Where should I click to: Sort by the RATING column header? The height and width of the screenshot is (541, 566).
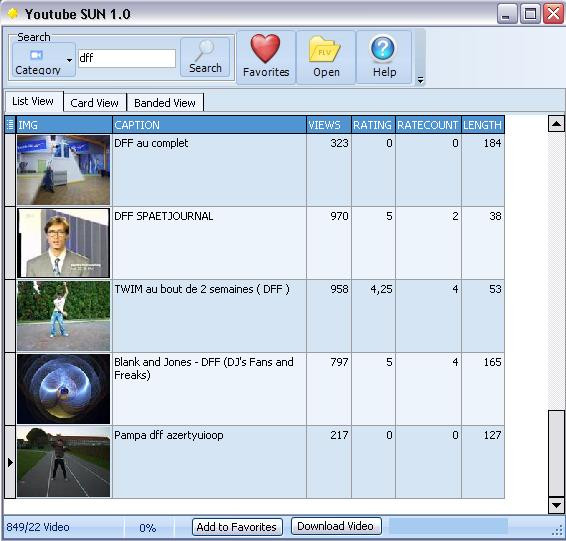(x=373, y=125)
